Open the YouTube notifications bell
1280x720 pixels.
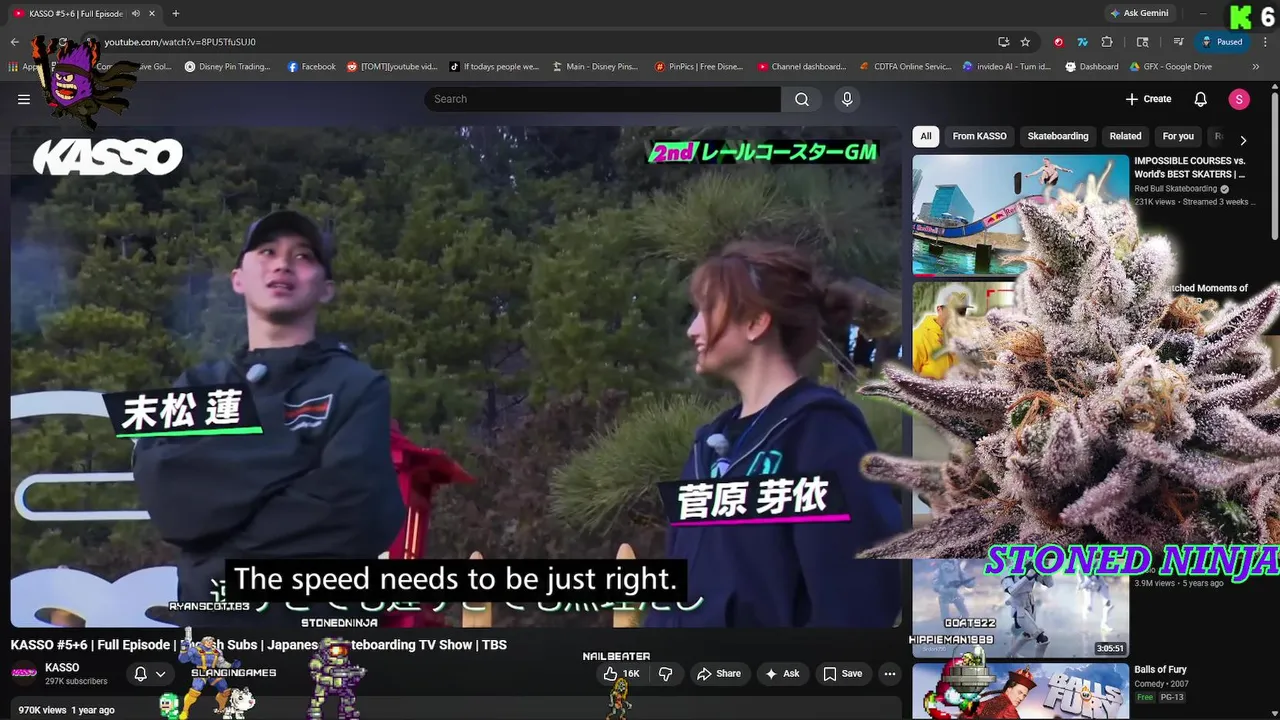(x=1201, y=99)
